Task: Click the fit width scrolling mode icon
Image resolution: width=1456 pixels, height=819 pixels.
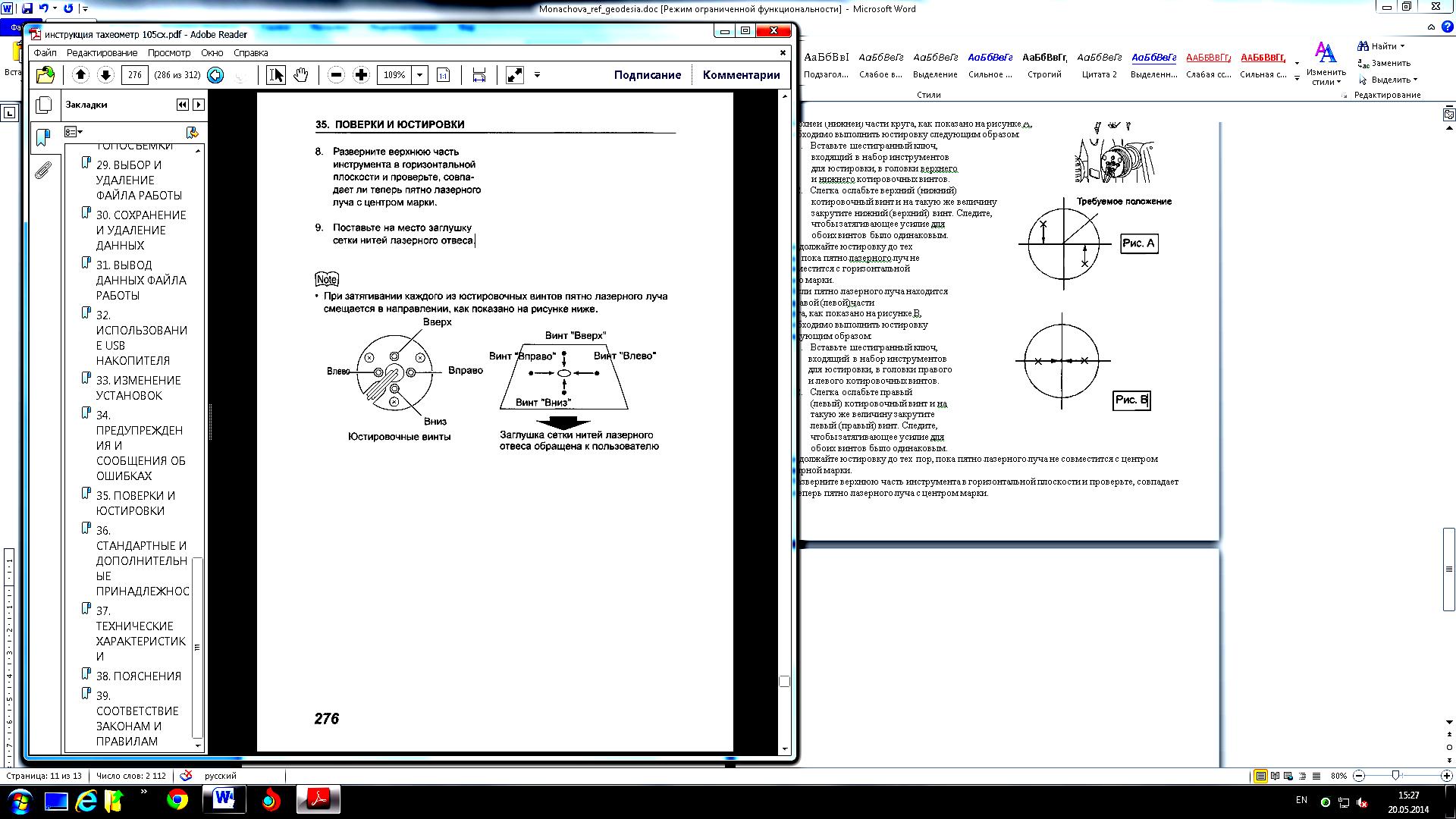Action: 479,74
